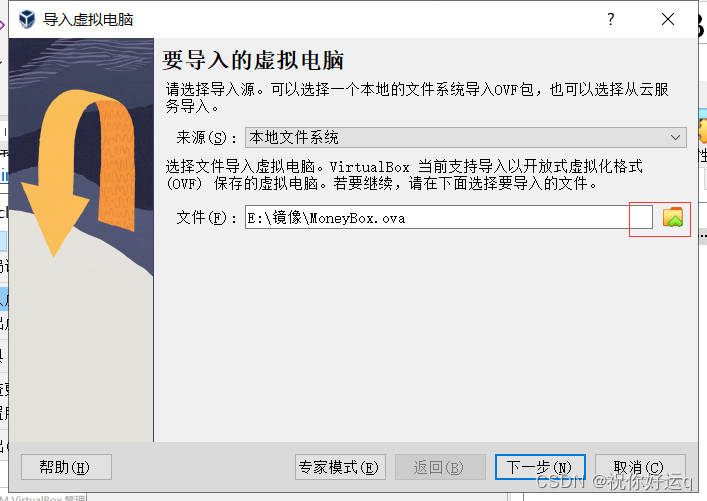Screen dimensions: 707x501
Task: Click the greyed-out 返回(B) back button
Action: (440, 467)
